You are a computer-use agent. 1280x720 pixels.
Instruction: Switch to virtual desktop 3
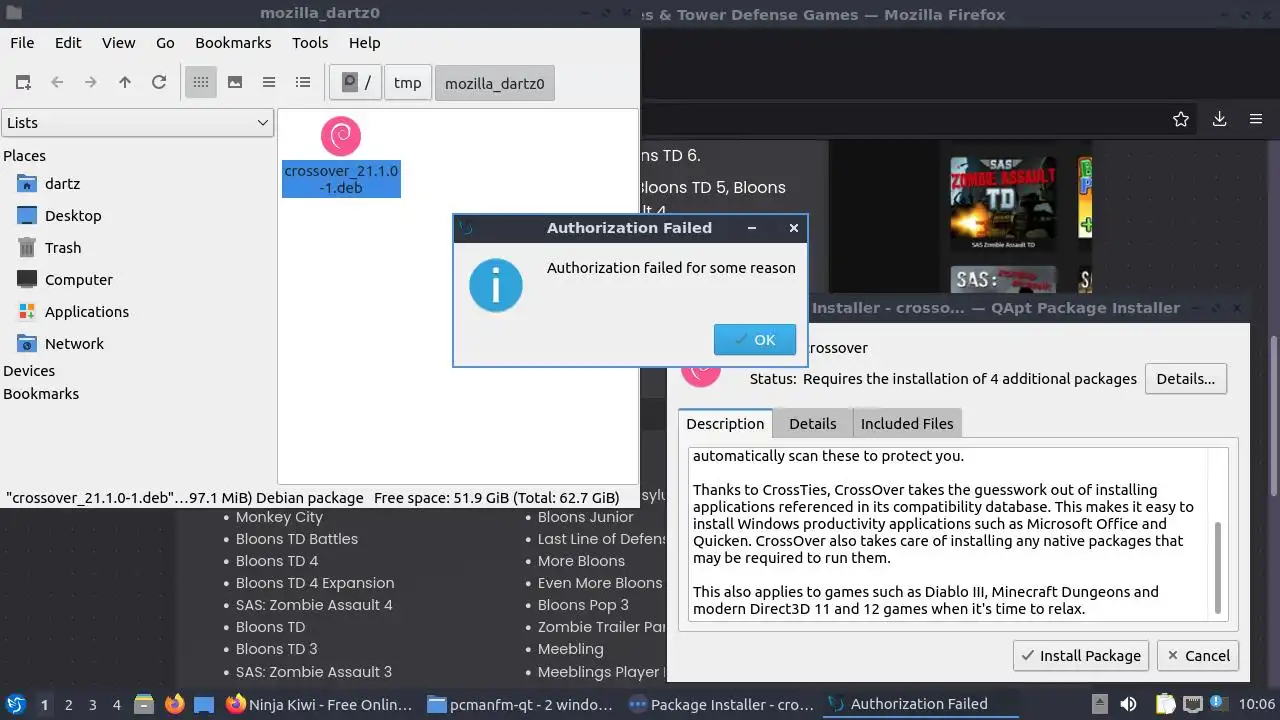pyautogui.click(x=92, y=705)
